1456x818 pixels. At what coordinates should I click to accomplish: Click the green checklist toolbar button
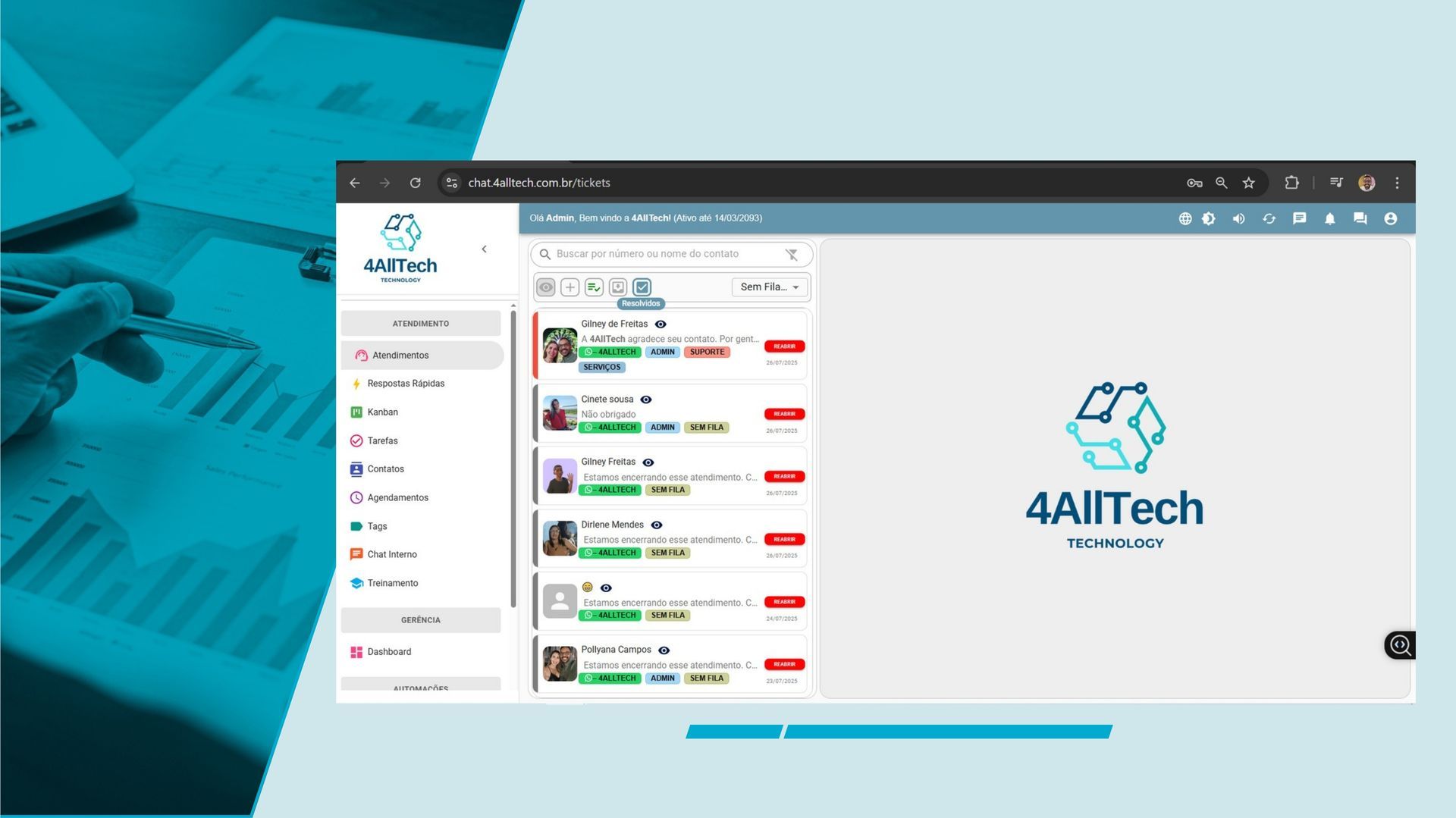coord(594,287)
